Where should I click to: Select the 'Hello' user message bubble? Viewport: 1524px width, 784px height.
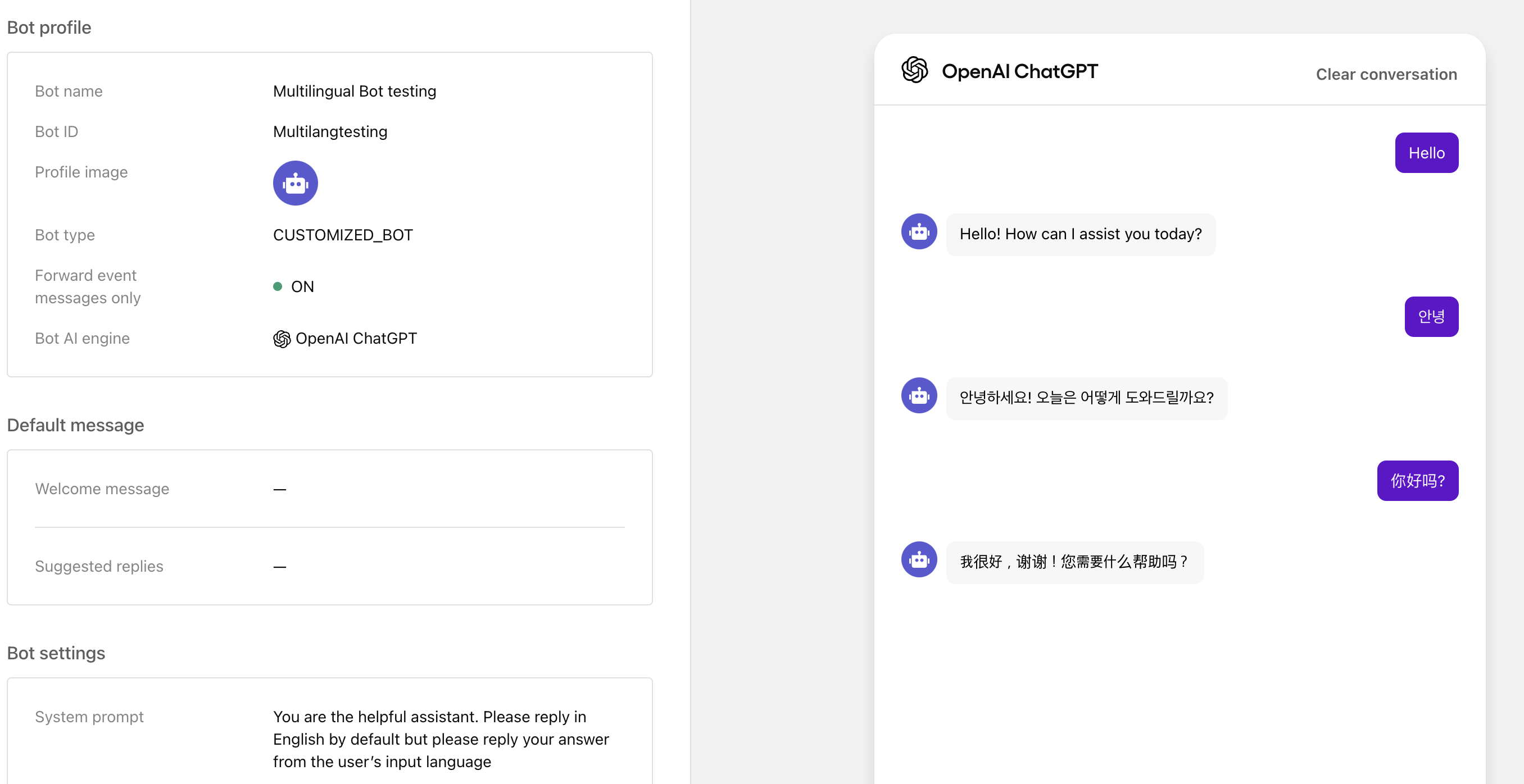1426,153
